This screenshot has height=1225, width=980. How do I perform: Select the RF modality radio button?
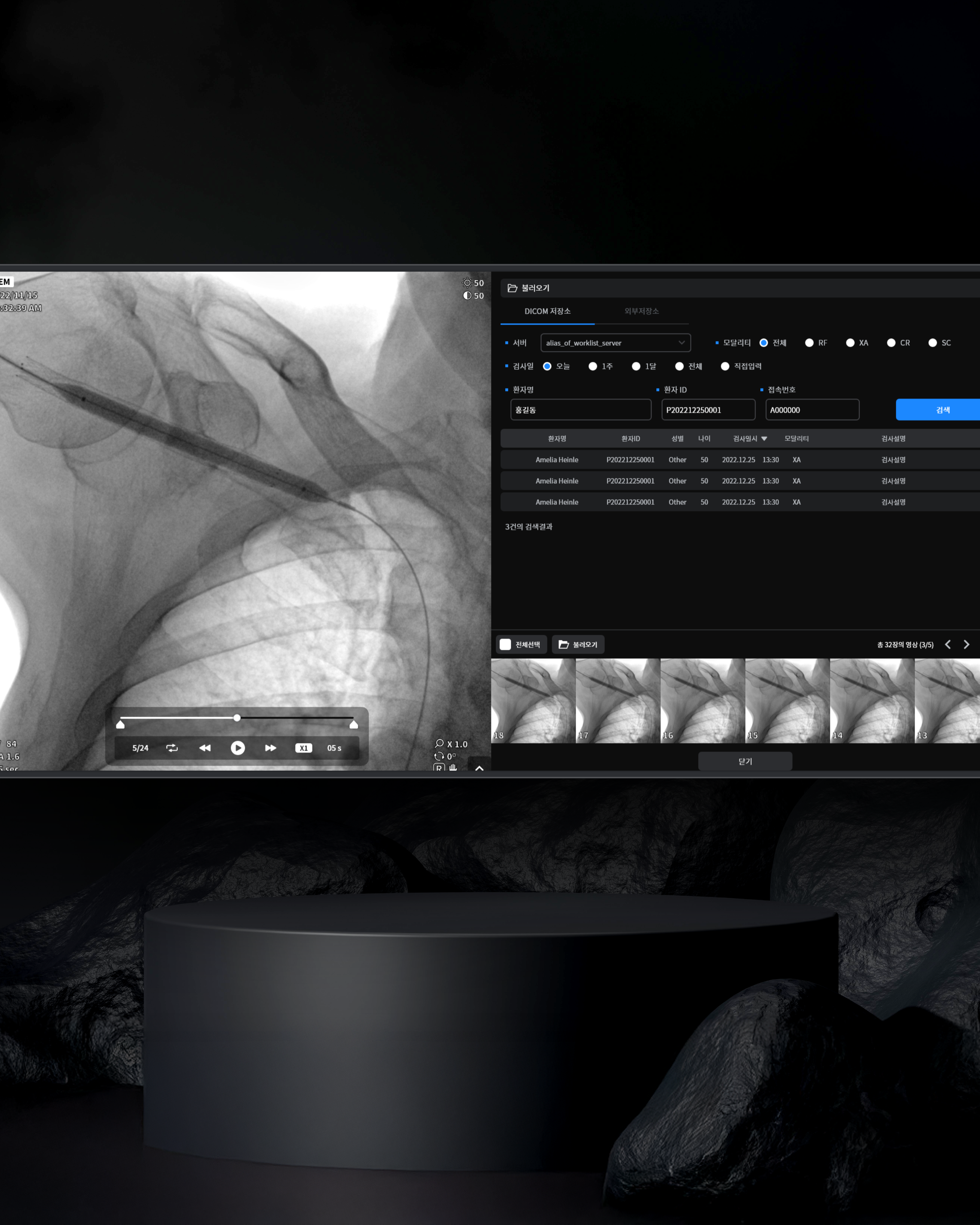tap(809, 343)
